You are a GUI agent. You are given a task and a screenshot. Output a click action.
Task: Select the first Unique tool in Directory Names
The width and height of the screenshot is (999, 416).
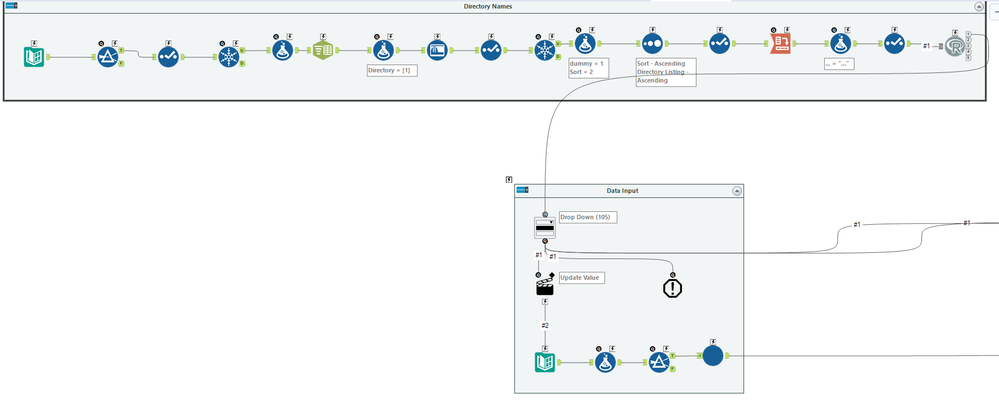point(227,57)
